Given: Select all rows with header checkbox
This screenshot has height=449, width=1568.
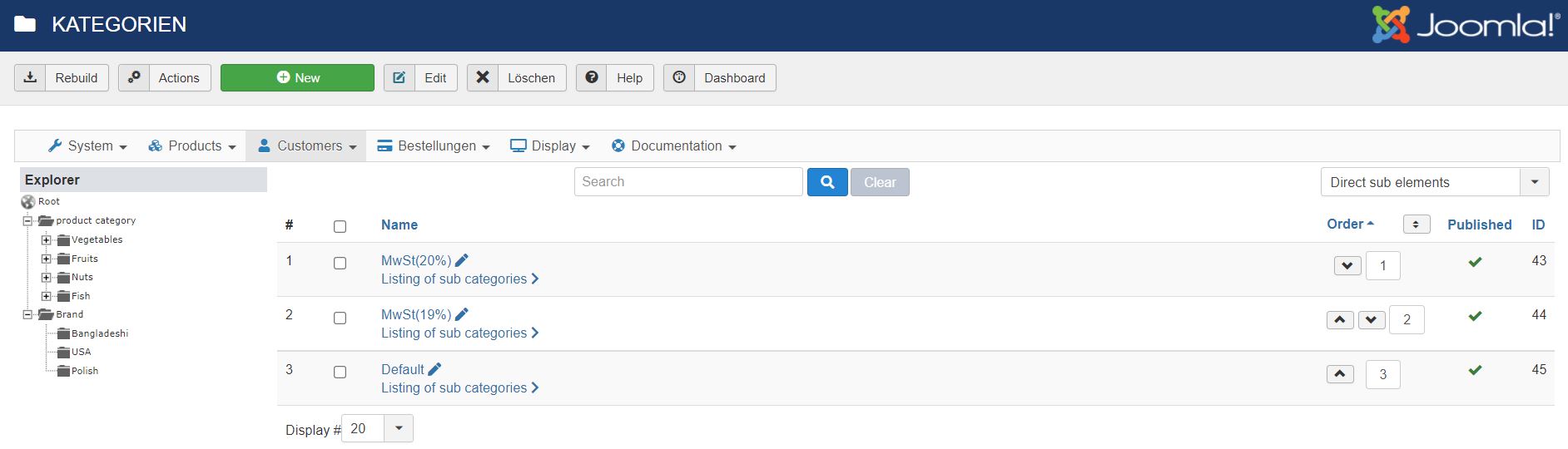Looking at the screenshot, I should [340, 226].
